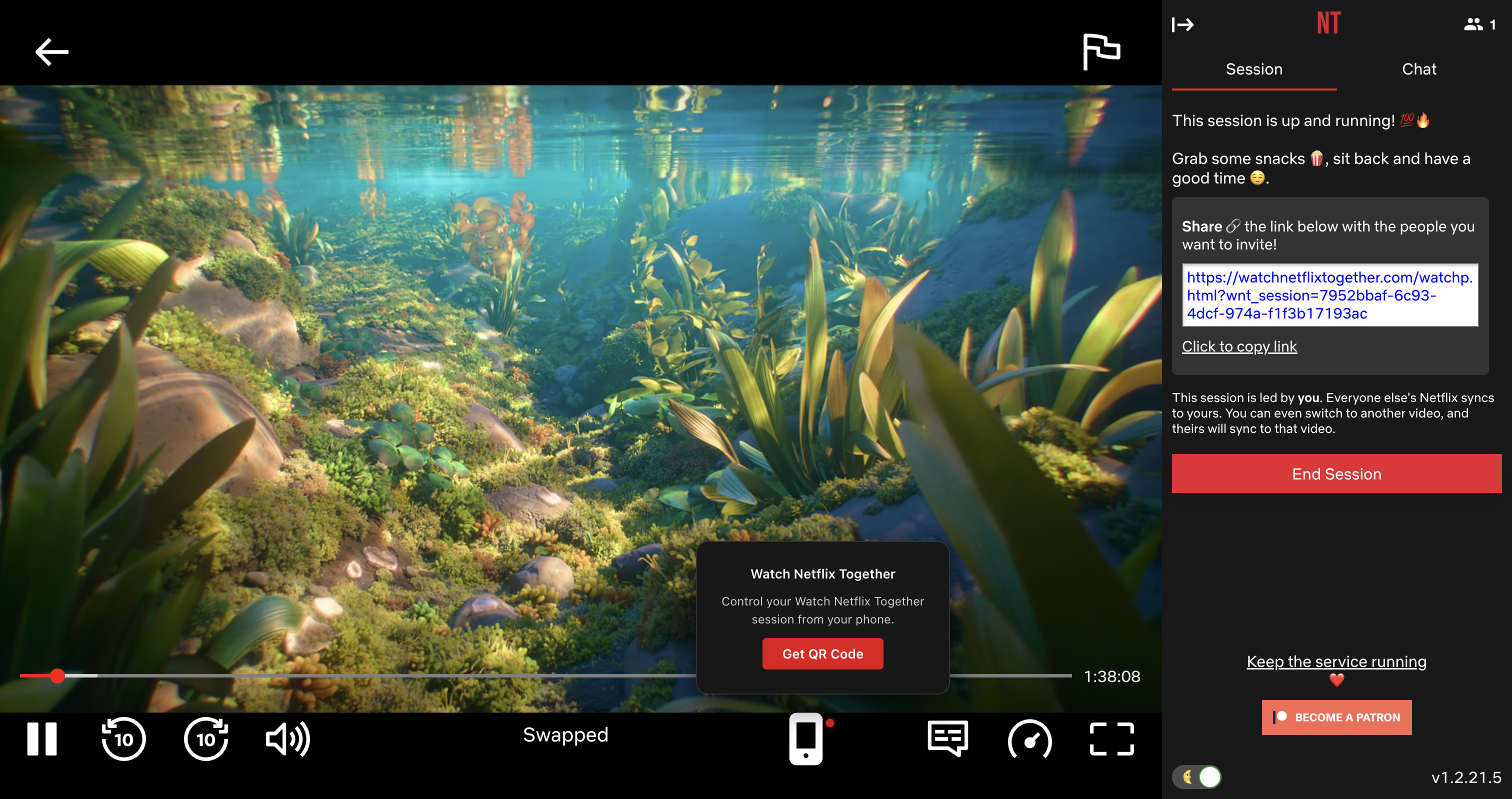Image resolution: width=1512 pixels, height=799 pixels.
Task: Open Keep the service running link
Action: click(x=1336, y=661)
